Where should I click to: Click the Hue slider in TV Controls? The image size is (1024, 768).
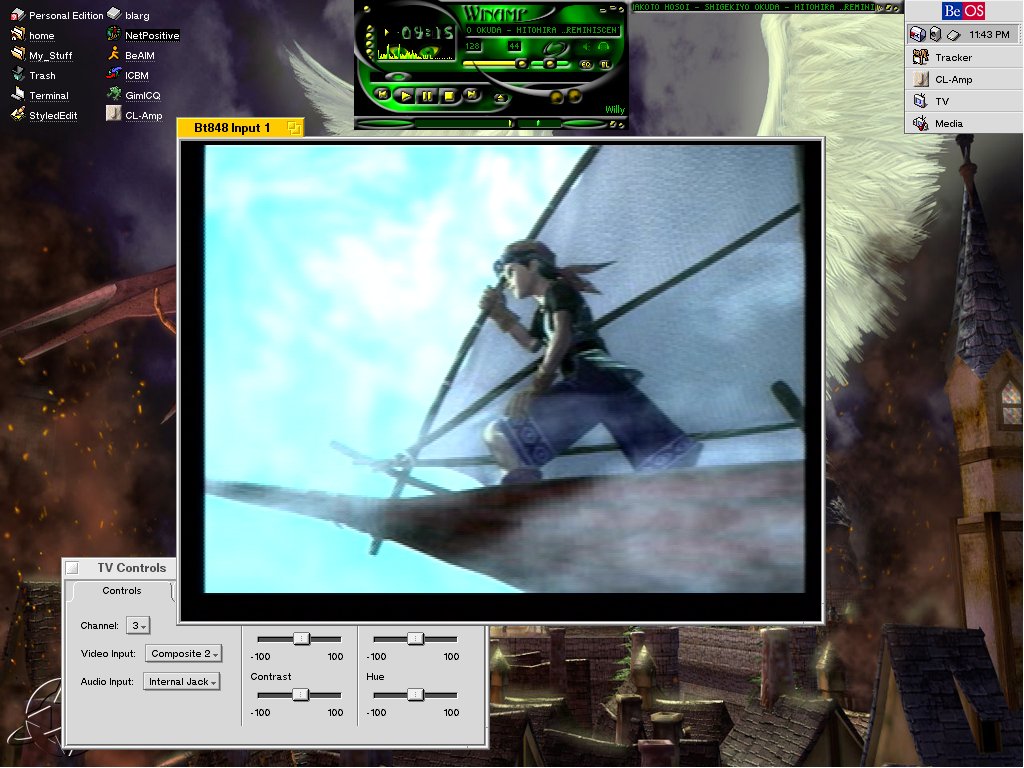(x=415, y=695)
